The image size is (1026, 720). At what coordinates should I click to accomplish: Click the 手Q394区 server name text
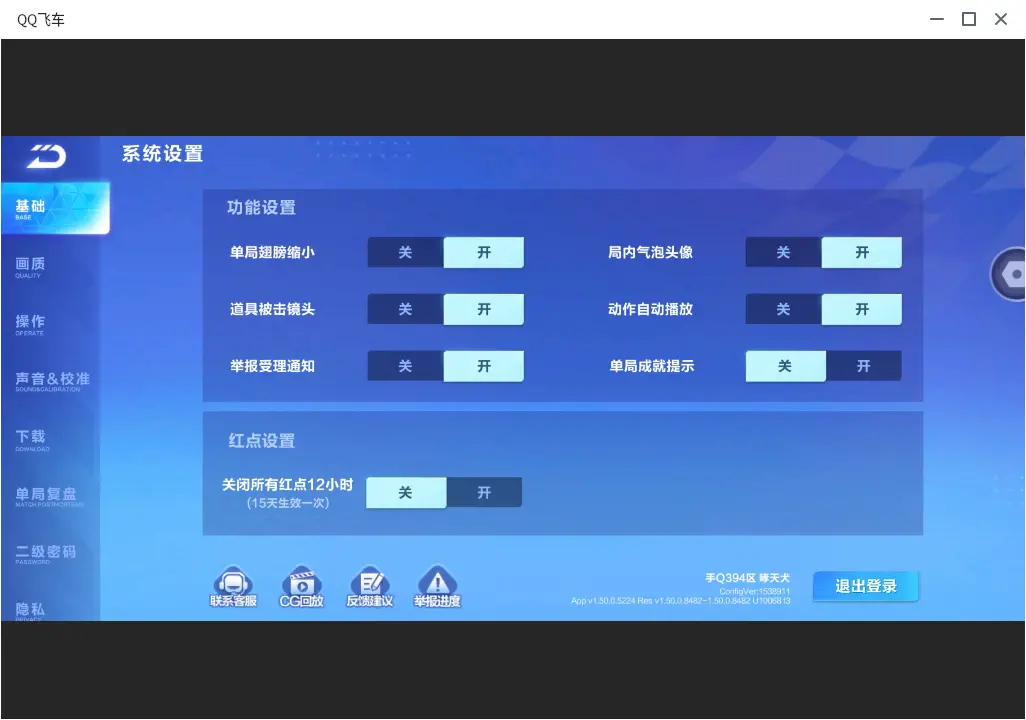[747, 578]
